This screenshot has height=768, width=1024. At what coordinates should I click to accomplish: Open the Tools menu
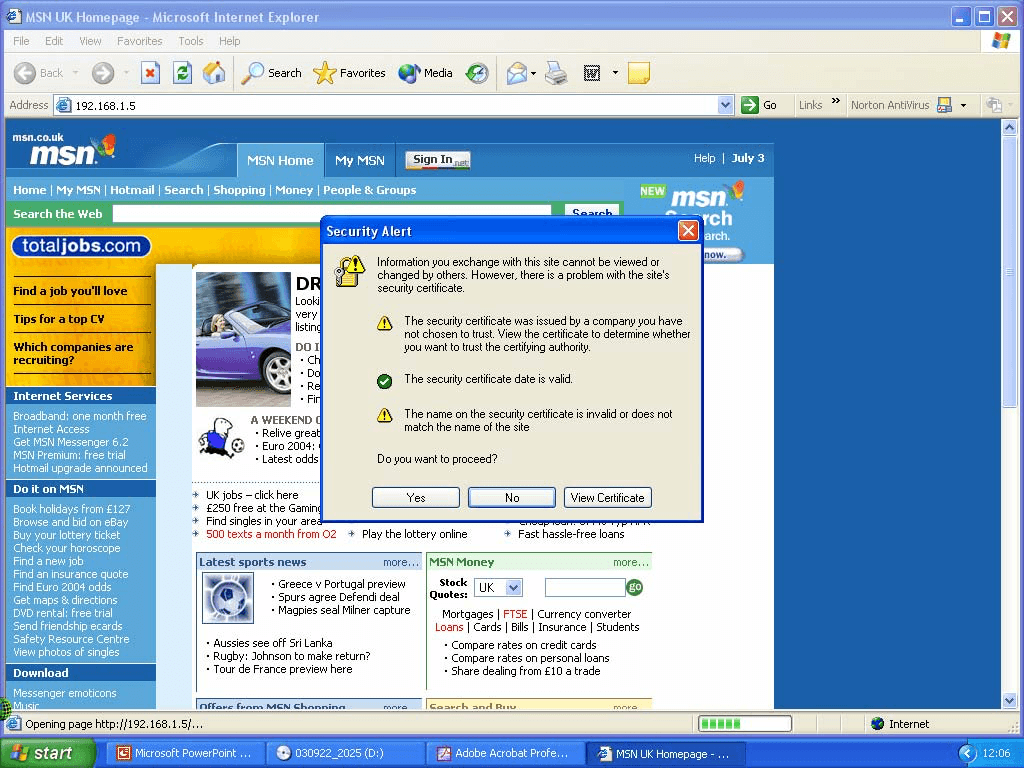pos(191,41)
